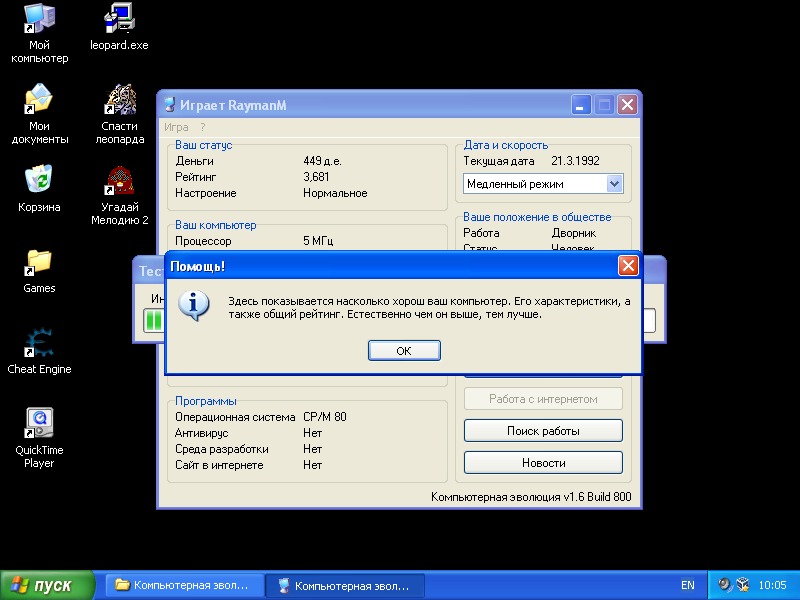The image size is (800, 600).
Task: Click the Настроение value Нормальное
Action: point(335,193)
